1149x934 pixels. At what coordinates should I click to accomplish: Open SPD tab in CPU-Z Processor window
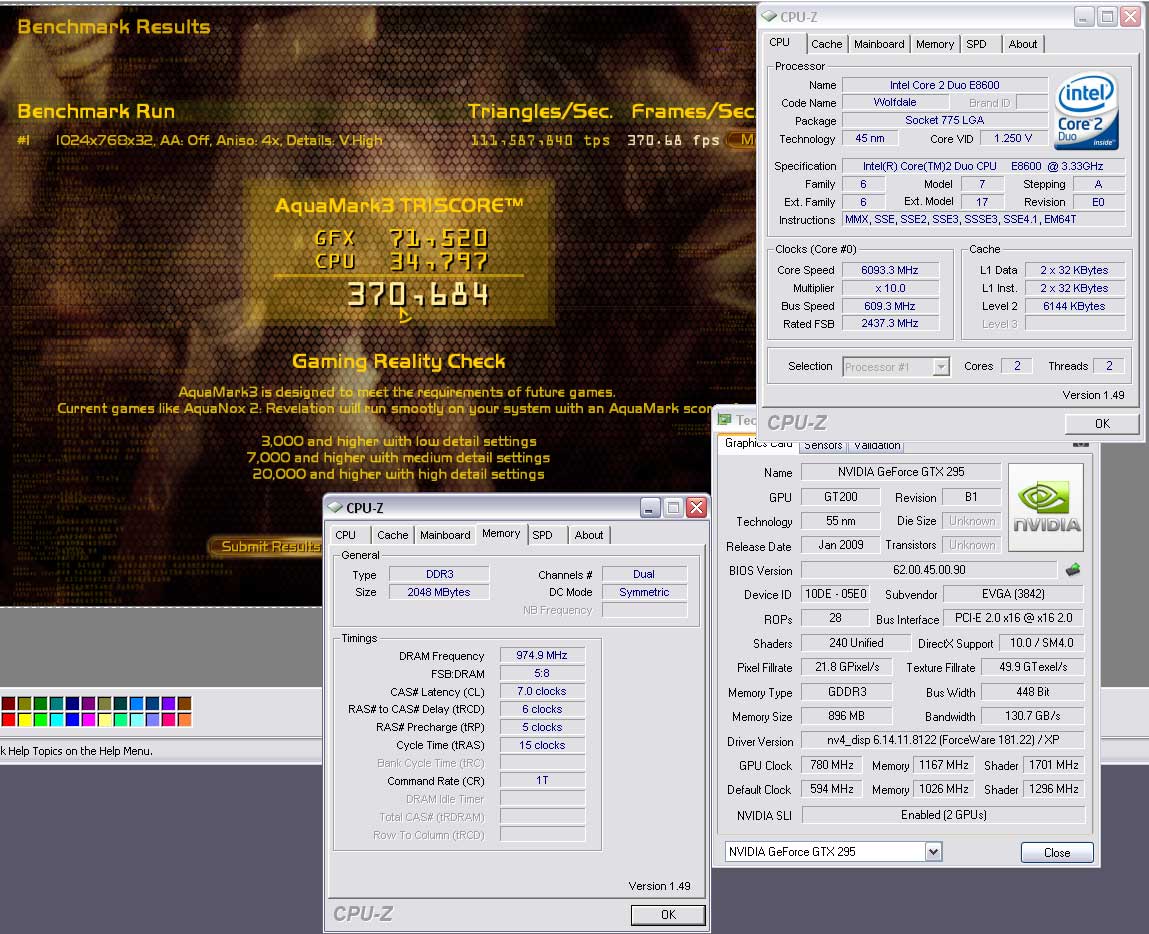976,44
